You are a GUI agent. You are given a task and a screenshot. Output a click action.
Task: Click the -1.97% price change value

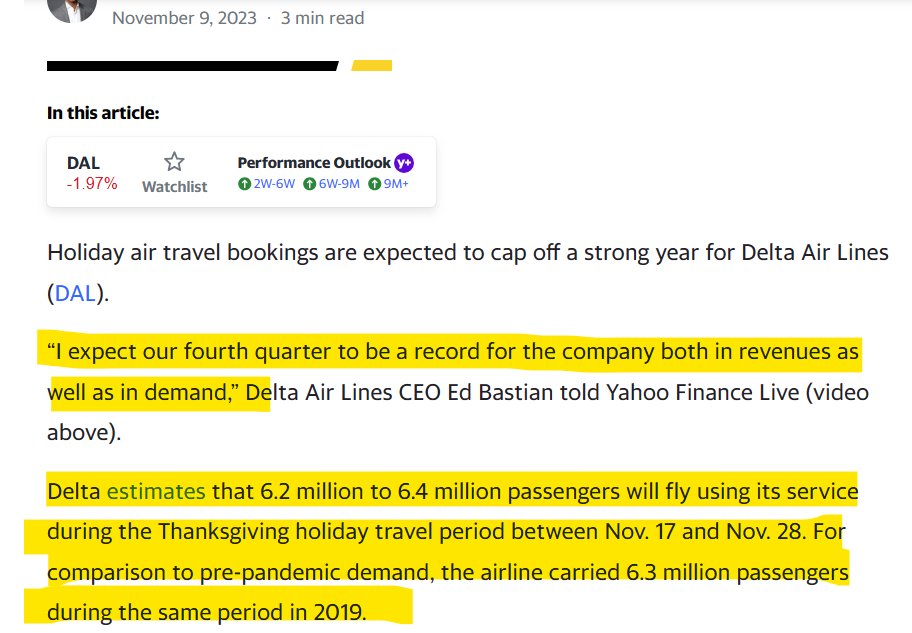pos(92,184)
